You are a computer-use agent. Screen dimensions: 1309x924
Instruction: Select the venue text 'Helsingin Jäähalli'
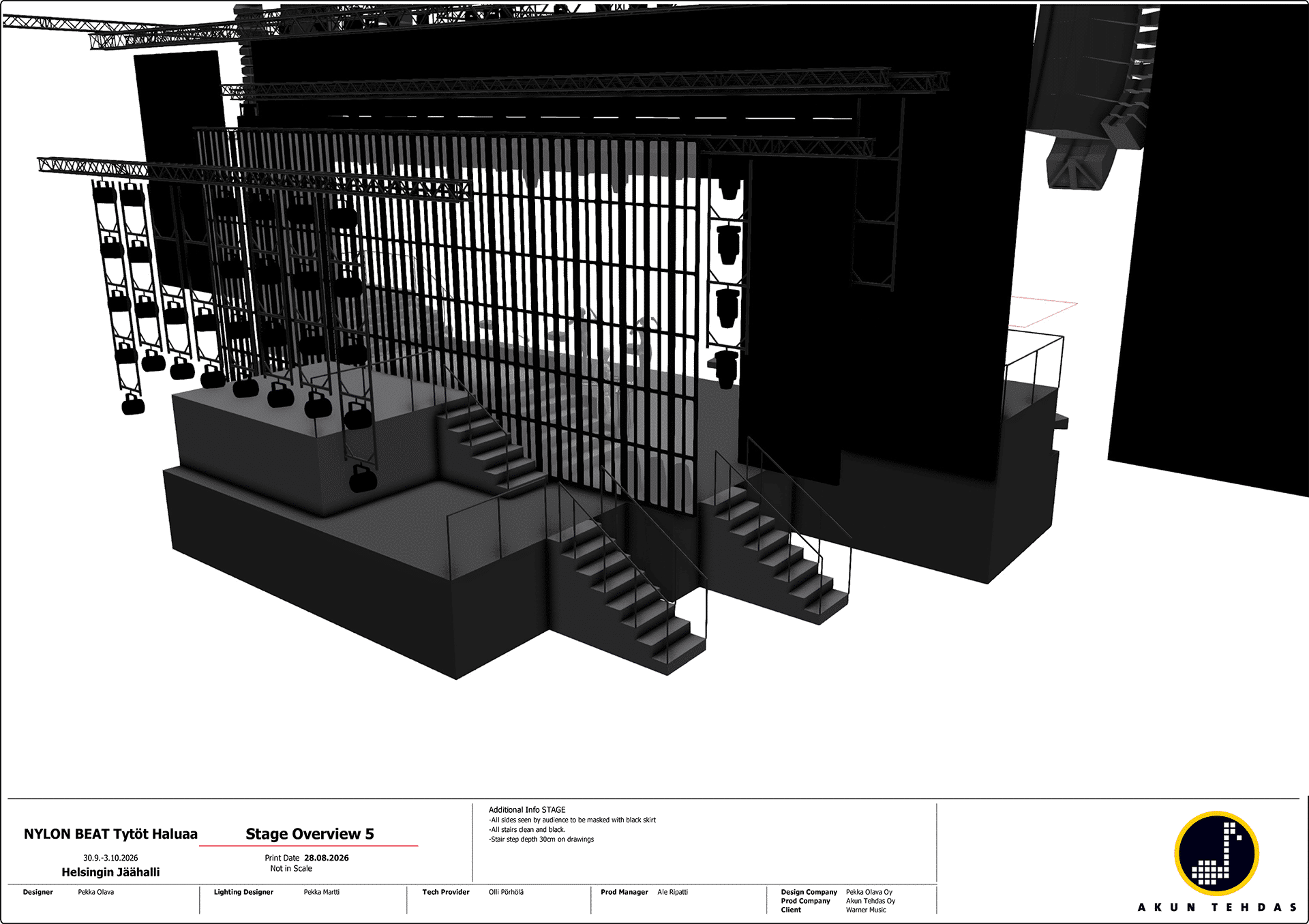pos(110,872)
